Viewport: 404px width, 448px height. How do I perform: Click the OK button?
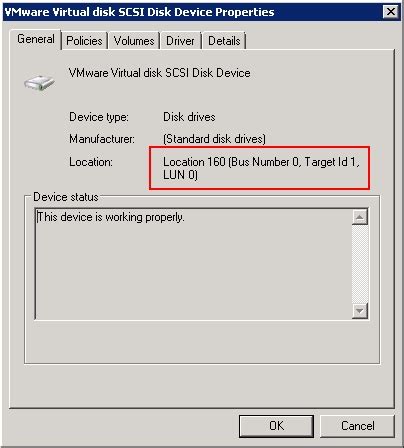click(276, 426)
